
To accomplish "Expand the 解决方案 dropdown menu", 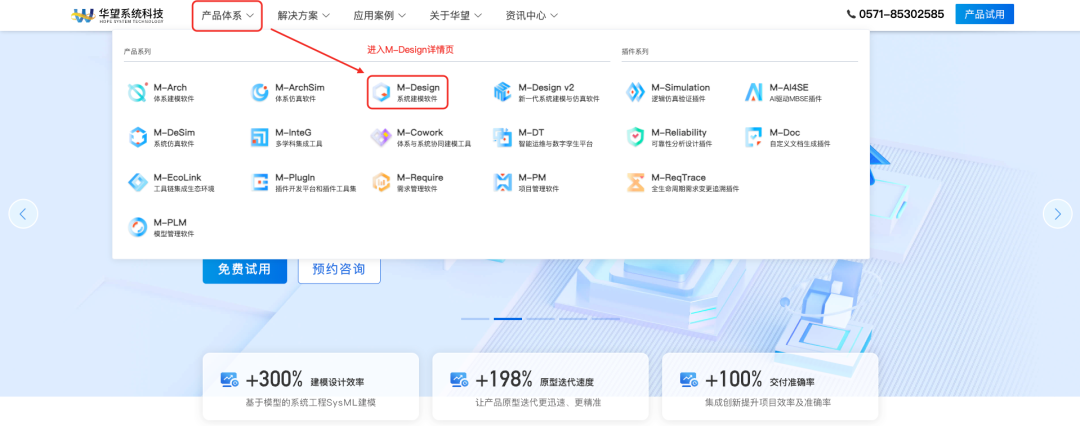I will 304,15.
